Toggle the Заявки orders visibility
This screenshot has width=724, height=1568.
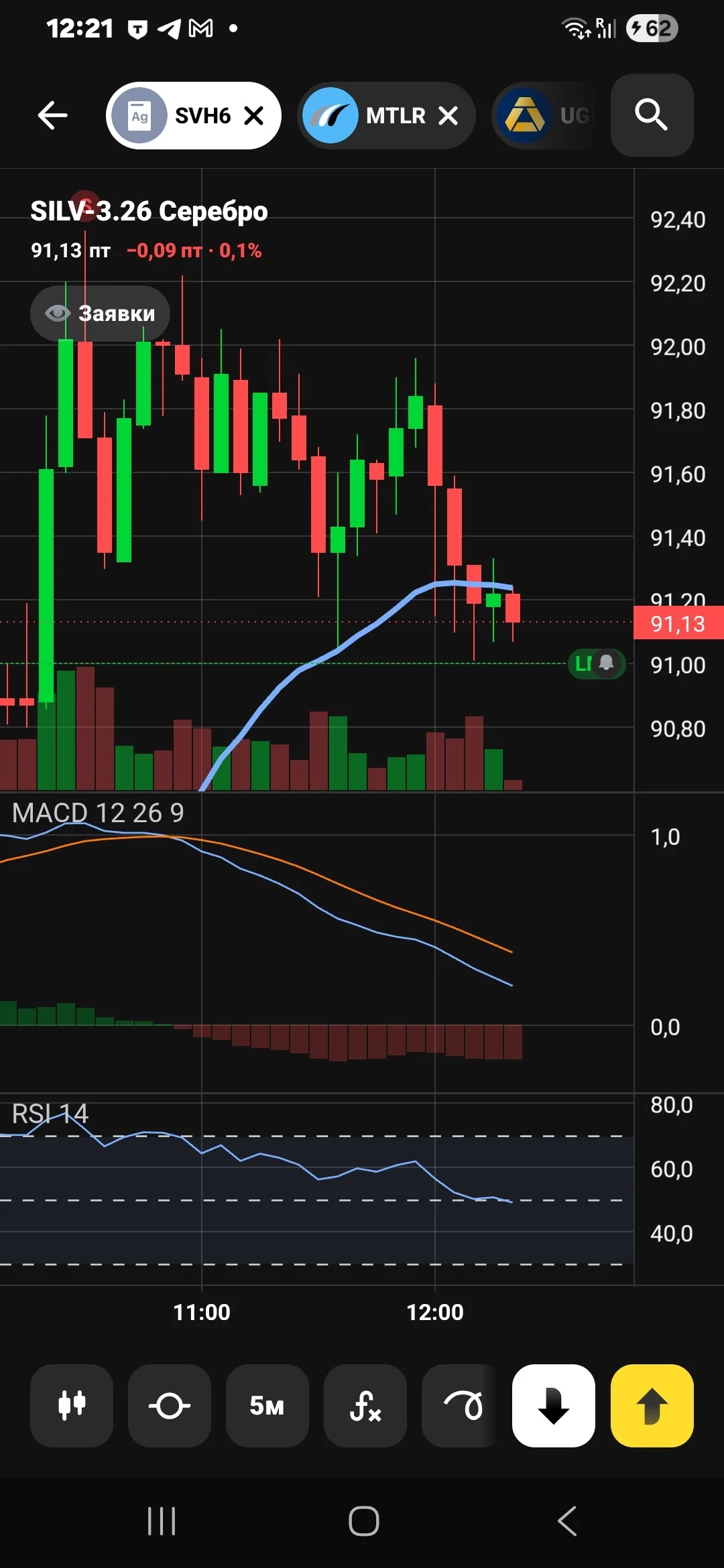click(100, 313)
